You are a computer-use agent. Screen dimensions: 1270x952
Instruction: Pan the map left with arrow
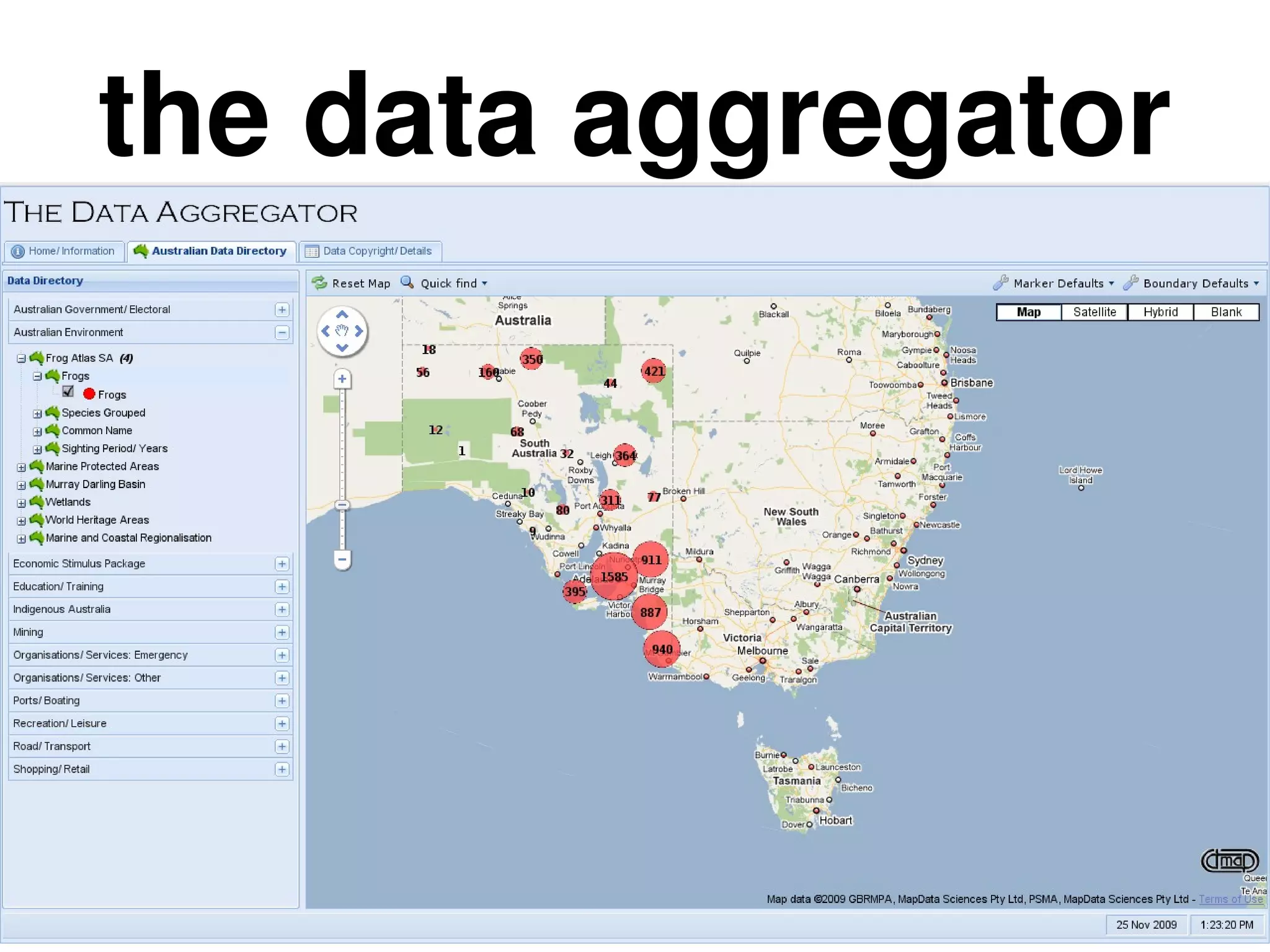[x=326, y=331]
